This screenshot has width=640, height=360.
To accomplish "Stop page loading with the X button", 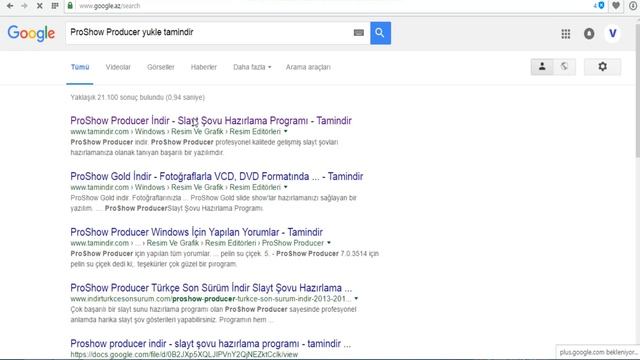I will [x=40, y=6].
